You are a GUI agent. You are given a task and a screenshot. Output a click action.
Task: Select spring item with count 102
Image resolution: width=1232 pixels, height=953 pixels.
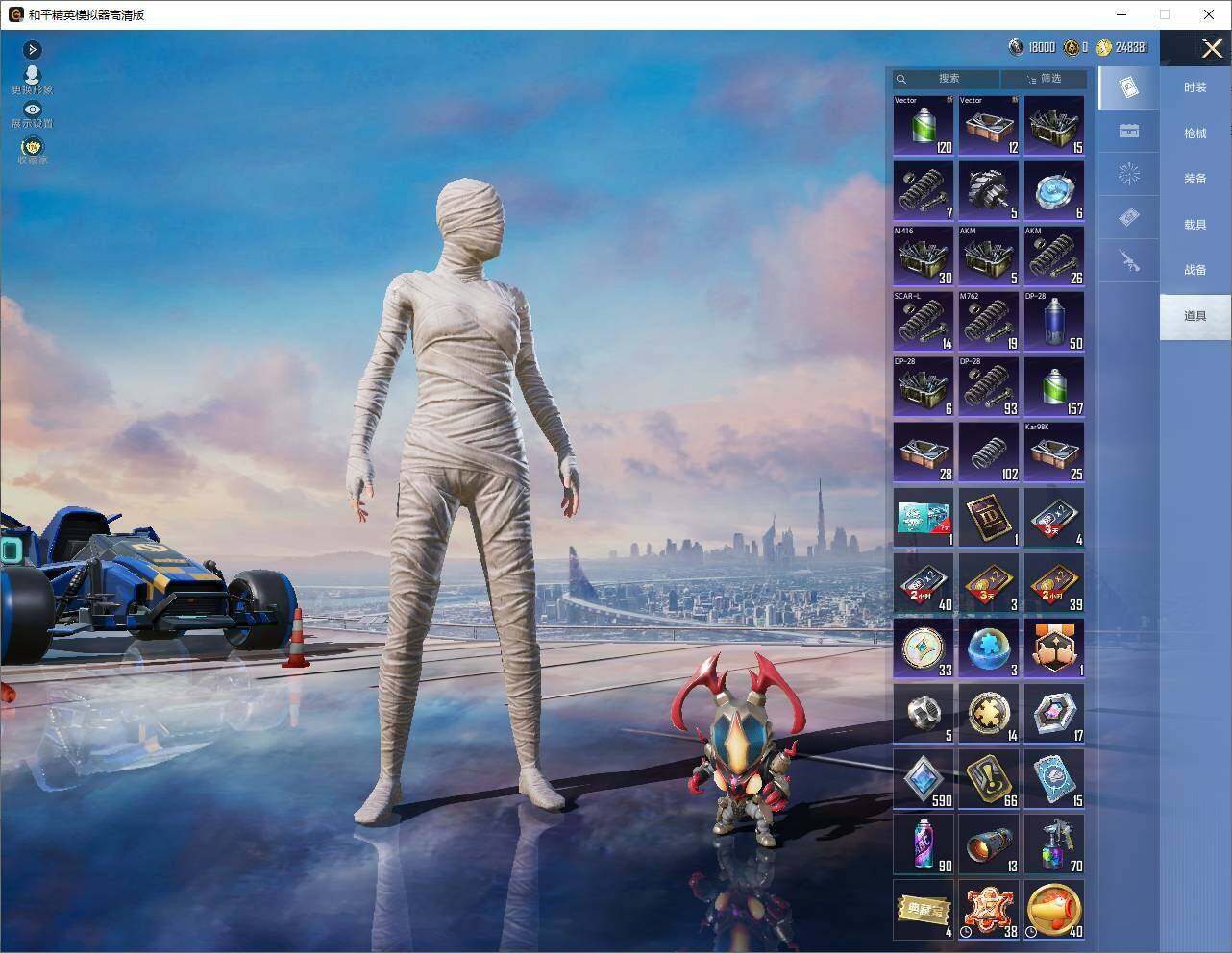pos(989,452)
